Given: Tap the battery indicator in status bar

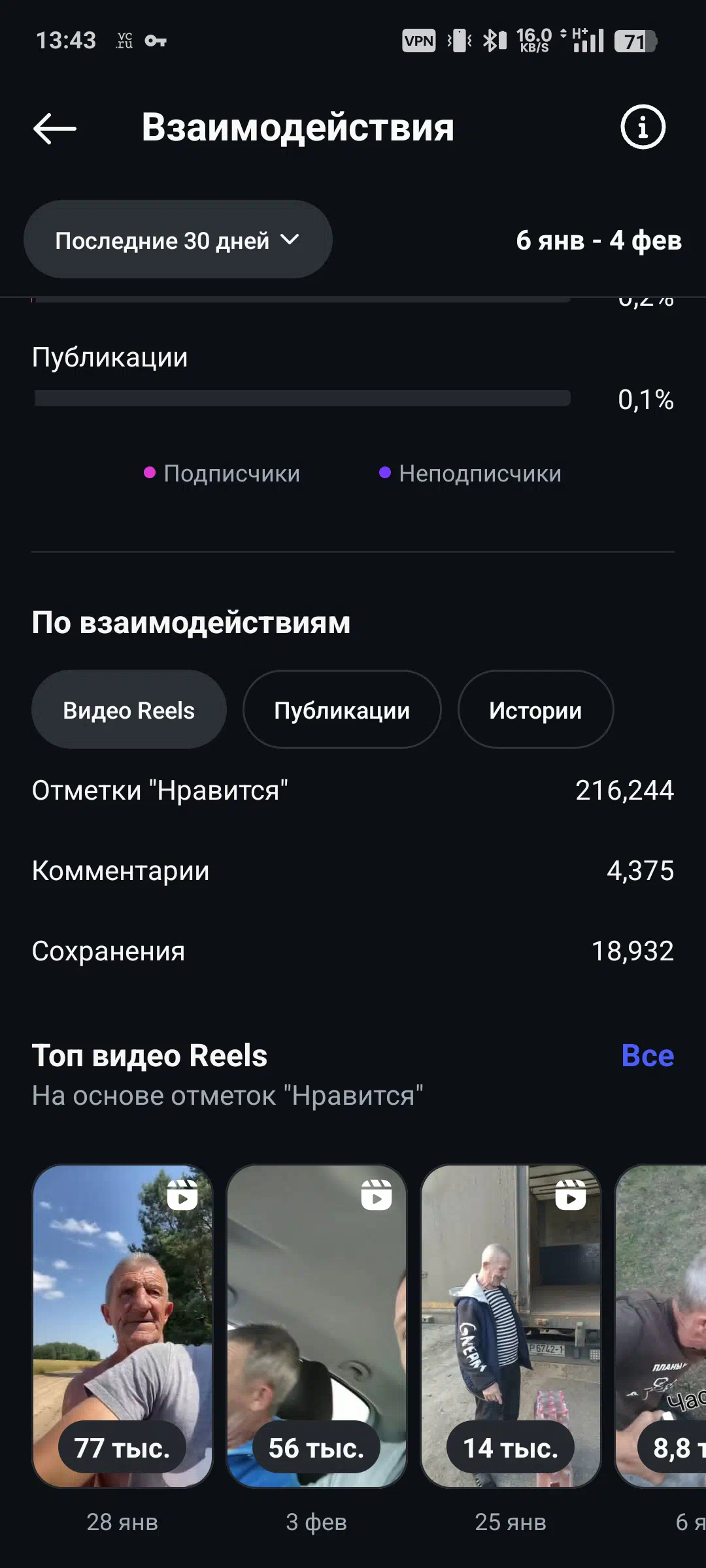Looking at the screenshot, I should click(635, 41).
